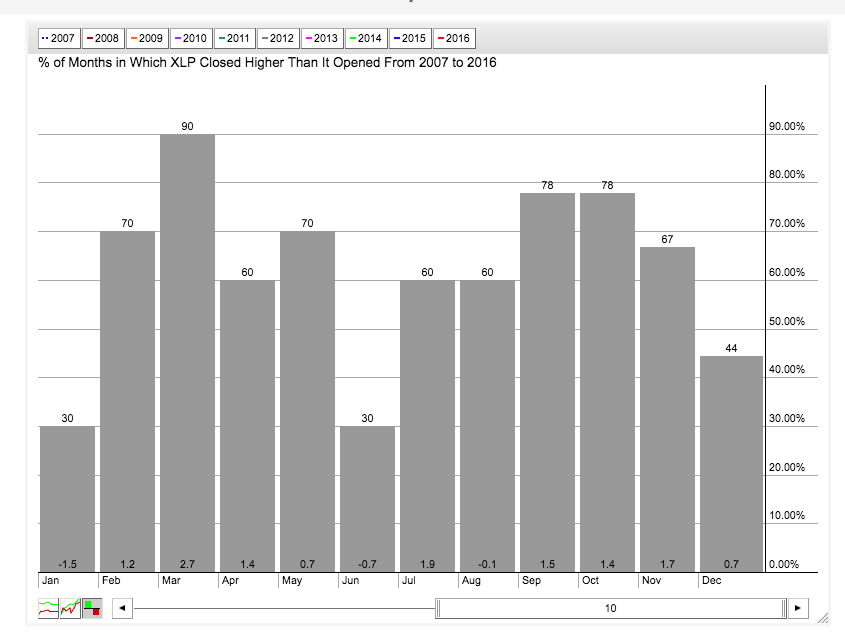Click the 2.7 value in the March bar
The width and height of the screenshot is (845, 642).
pyautogui.click(x=187, y=564)
